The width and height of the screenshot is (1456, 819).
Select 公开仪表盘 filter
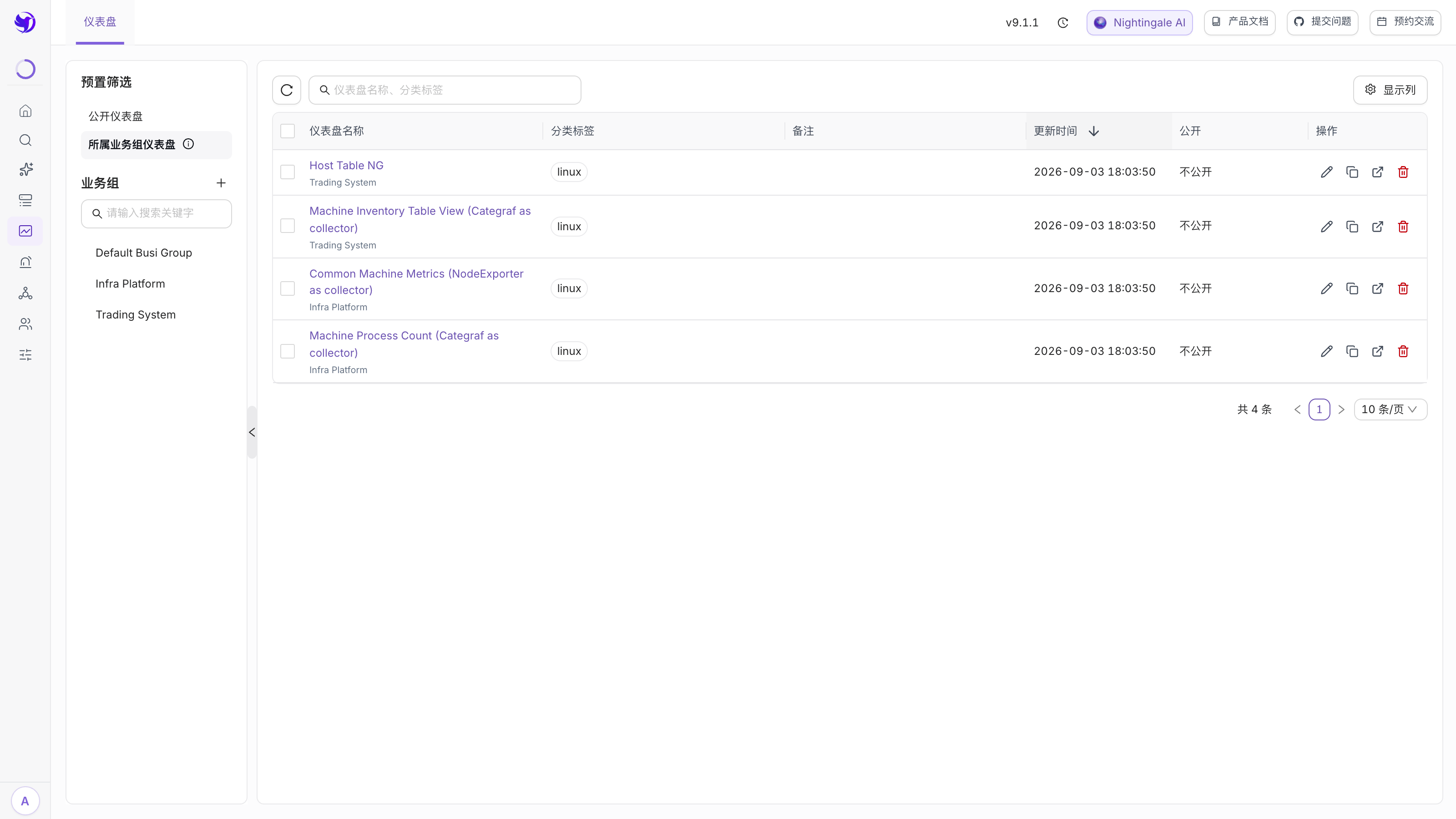pos(116,116)
